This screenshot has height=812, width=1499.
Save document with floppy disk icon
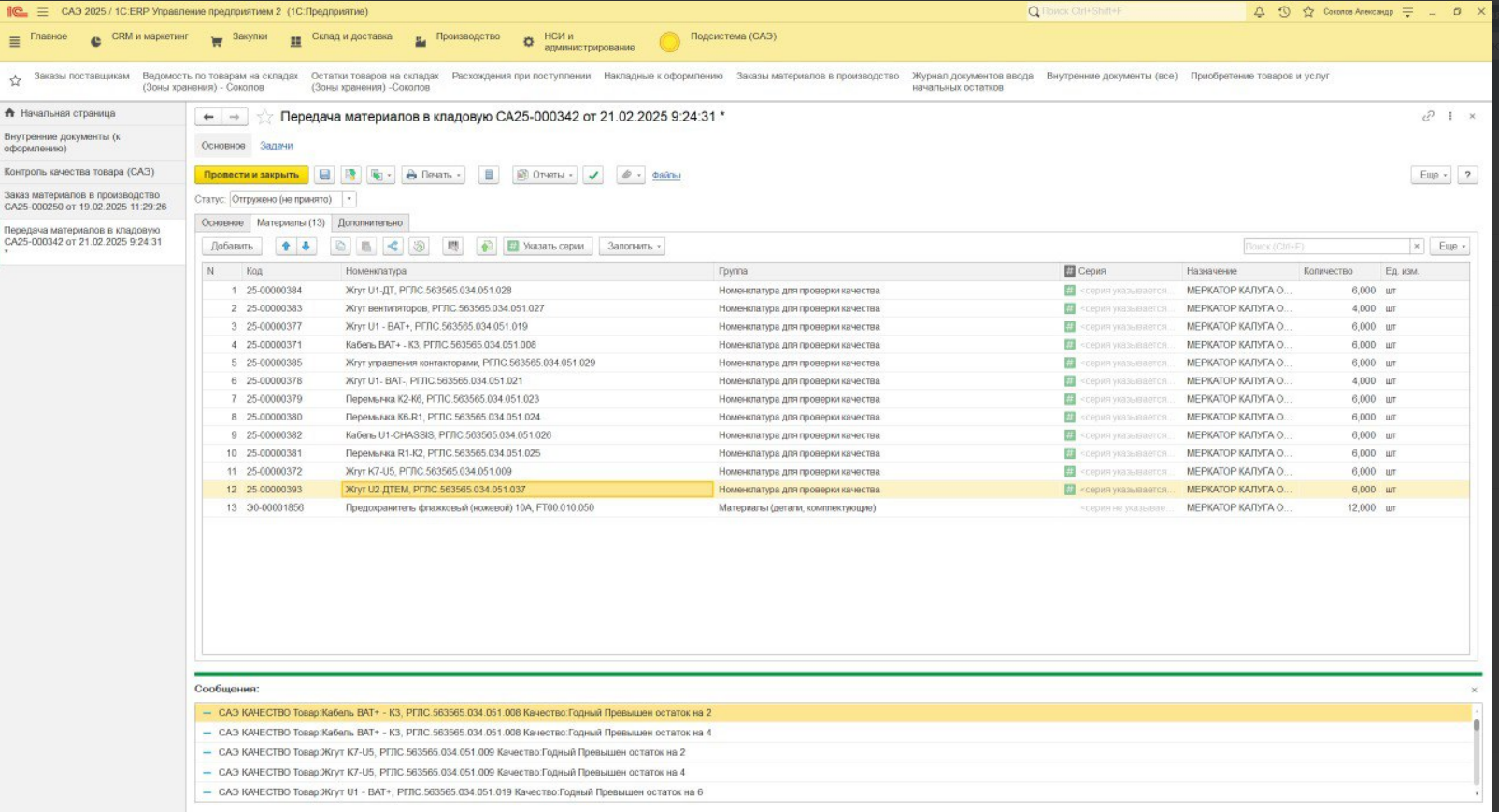pyautogui.click(x=324, y=175)
